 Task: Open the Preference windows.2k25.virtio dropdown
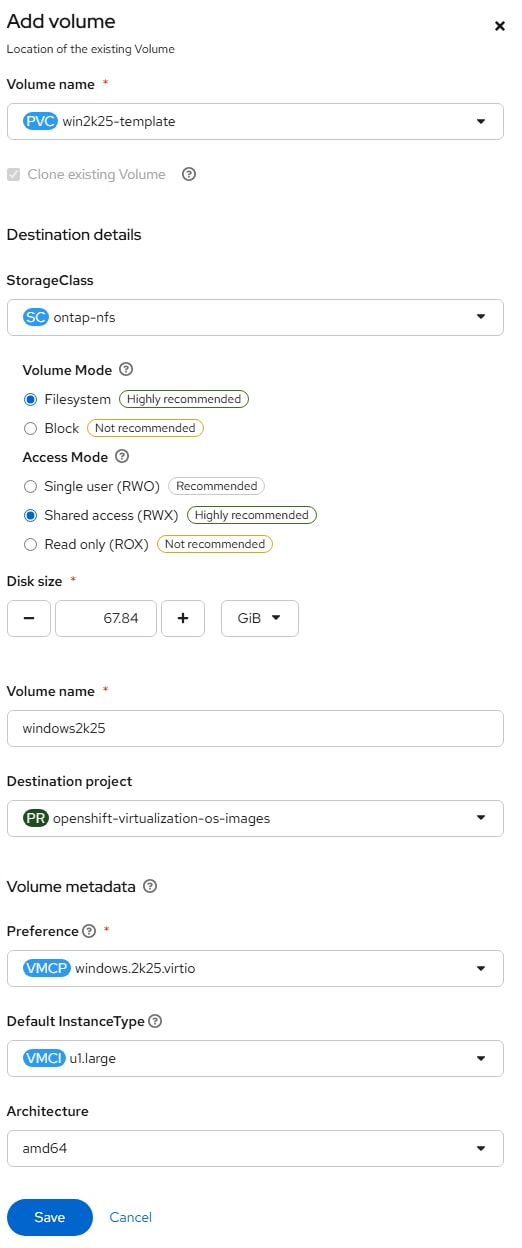click(255, 968)
